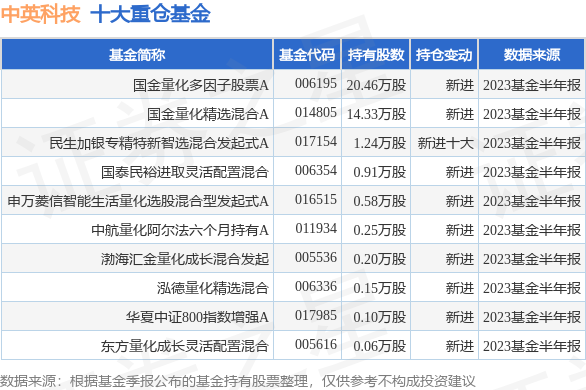This screenshot has height=390, width=586.
Task: Select fund name 国金量化精选混合A
Action: 208,114
